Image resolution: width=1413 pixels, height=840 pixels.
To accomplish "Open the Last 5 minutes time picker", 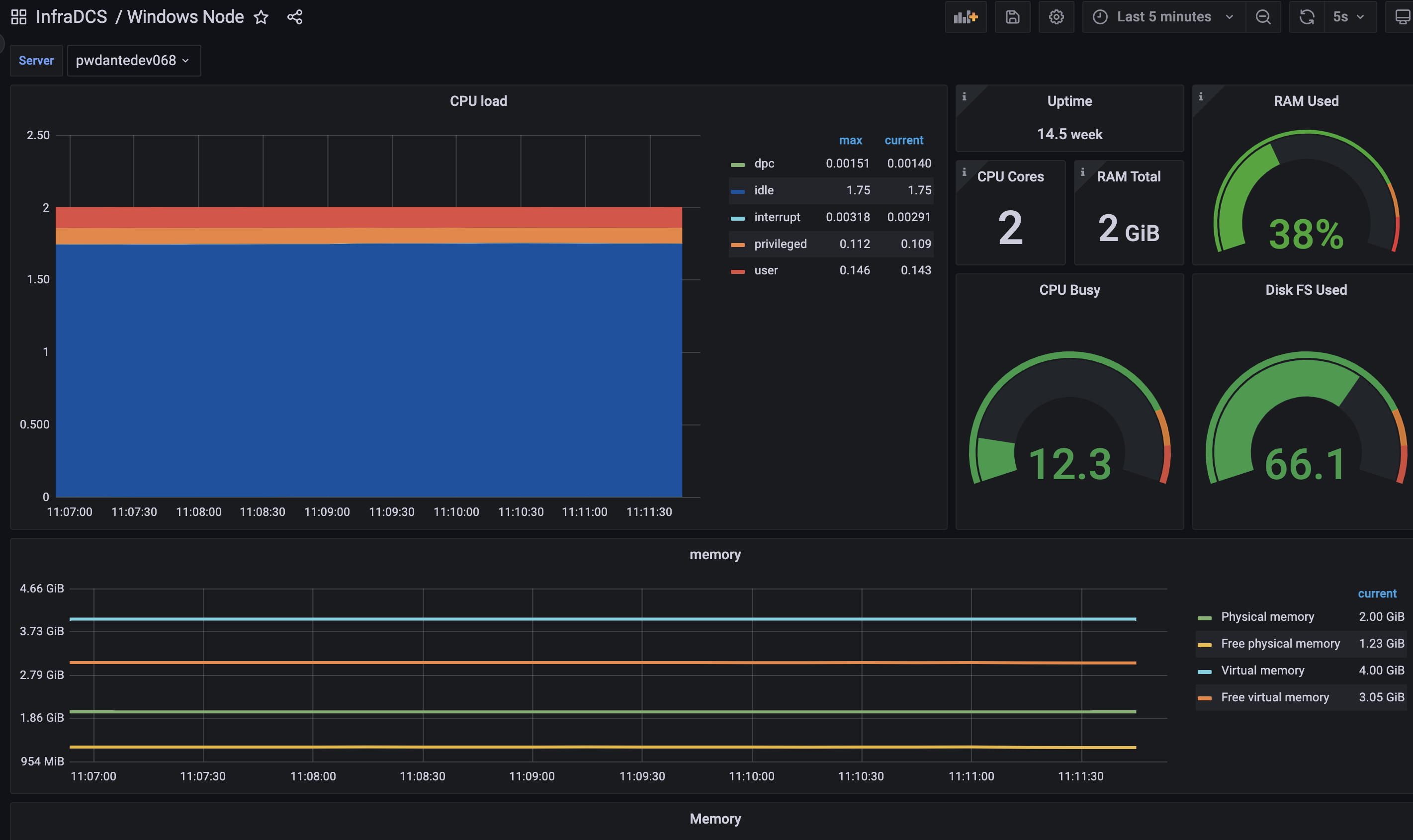I will [1164, 17].
